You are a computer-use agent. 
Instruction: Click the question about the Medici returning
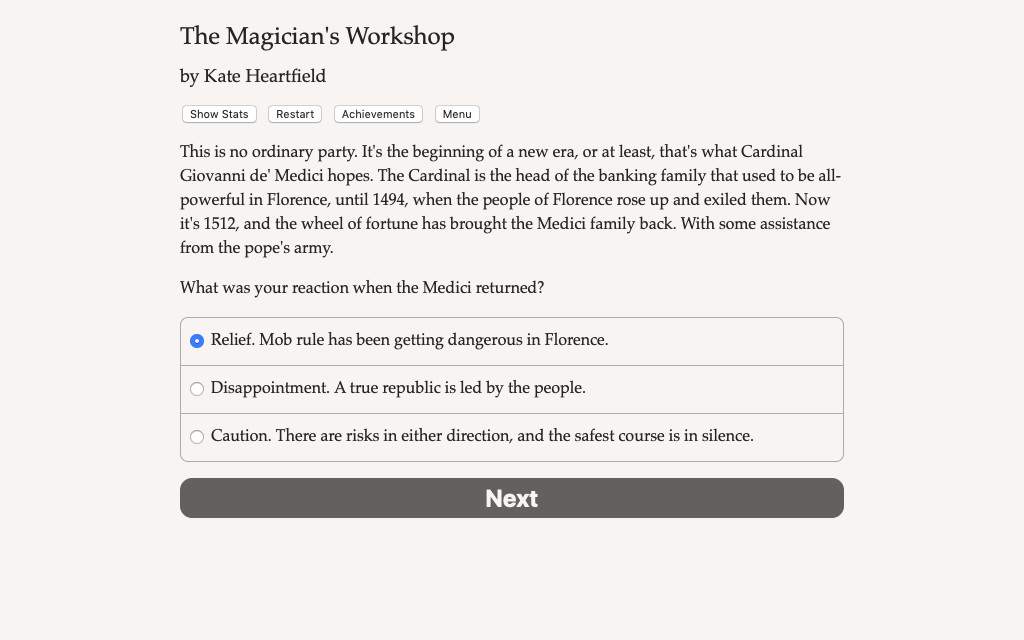[x=361, y=288]
